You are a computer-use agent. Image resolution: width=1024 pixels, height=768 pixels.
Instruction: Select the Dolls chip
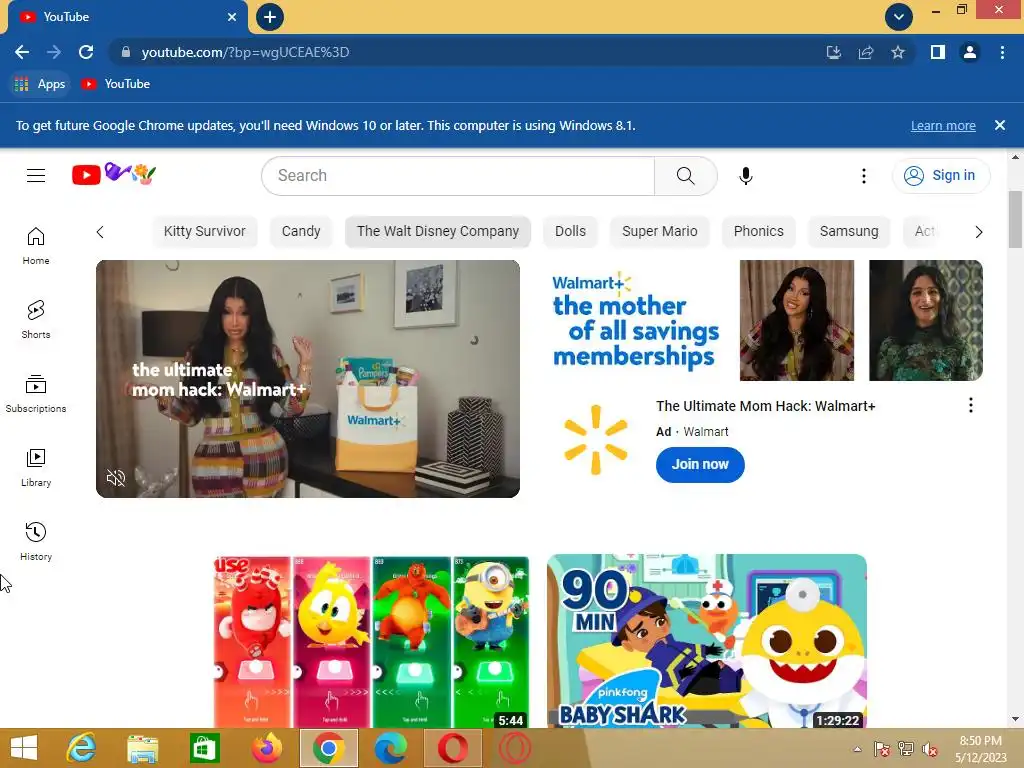tap(570, 231)
